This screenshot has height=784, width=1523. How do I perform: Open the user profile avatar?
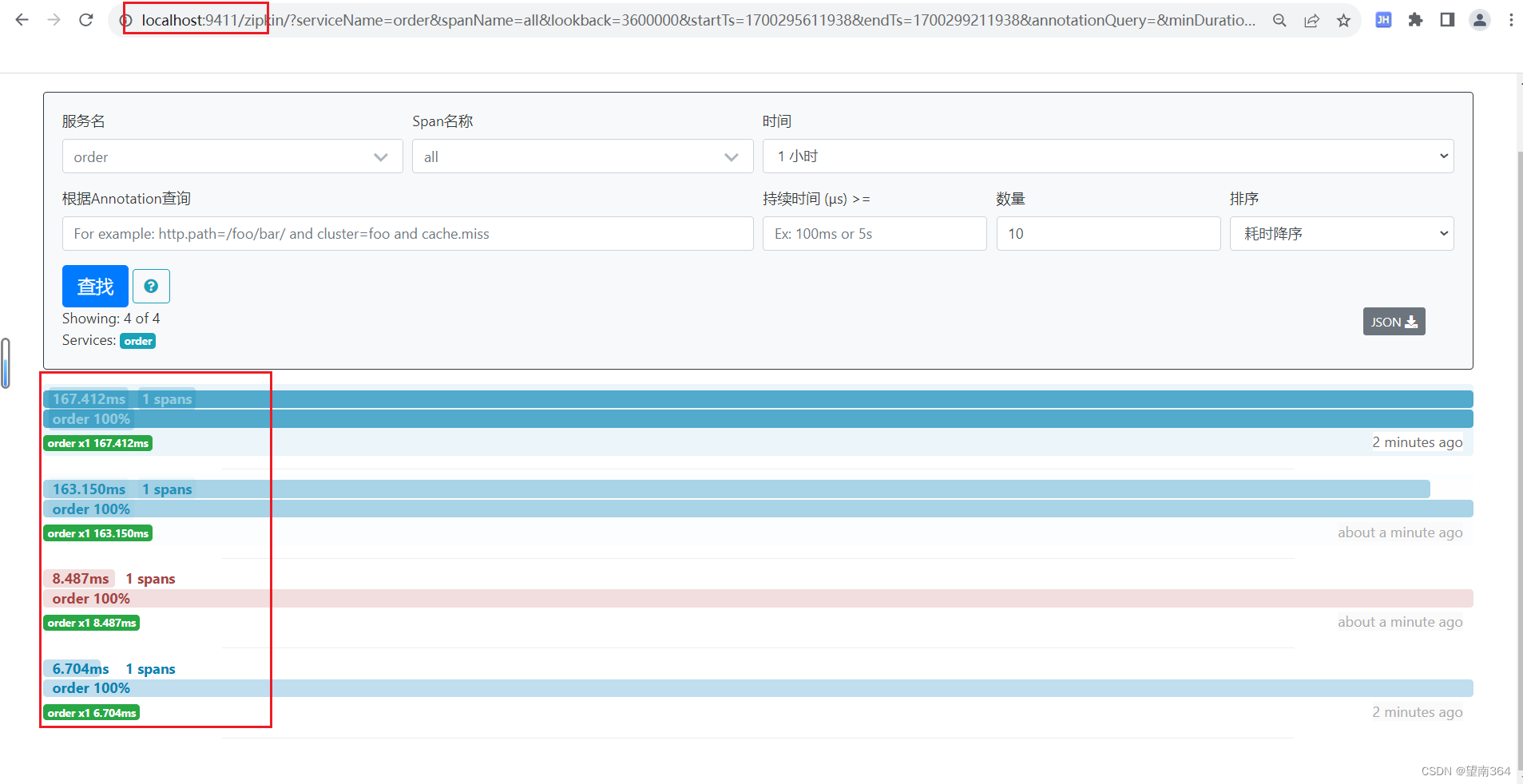click(x=1480, y=20)
